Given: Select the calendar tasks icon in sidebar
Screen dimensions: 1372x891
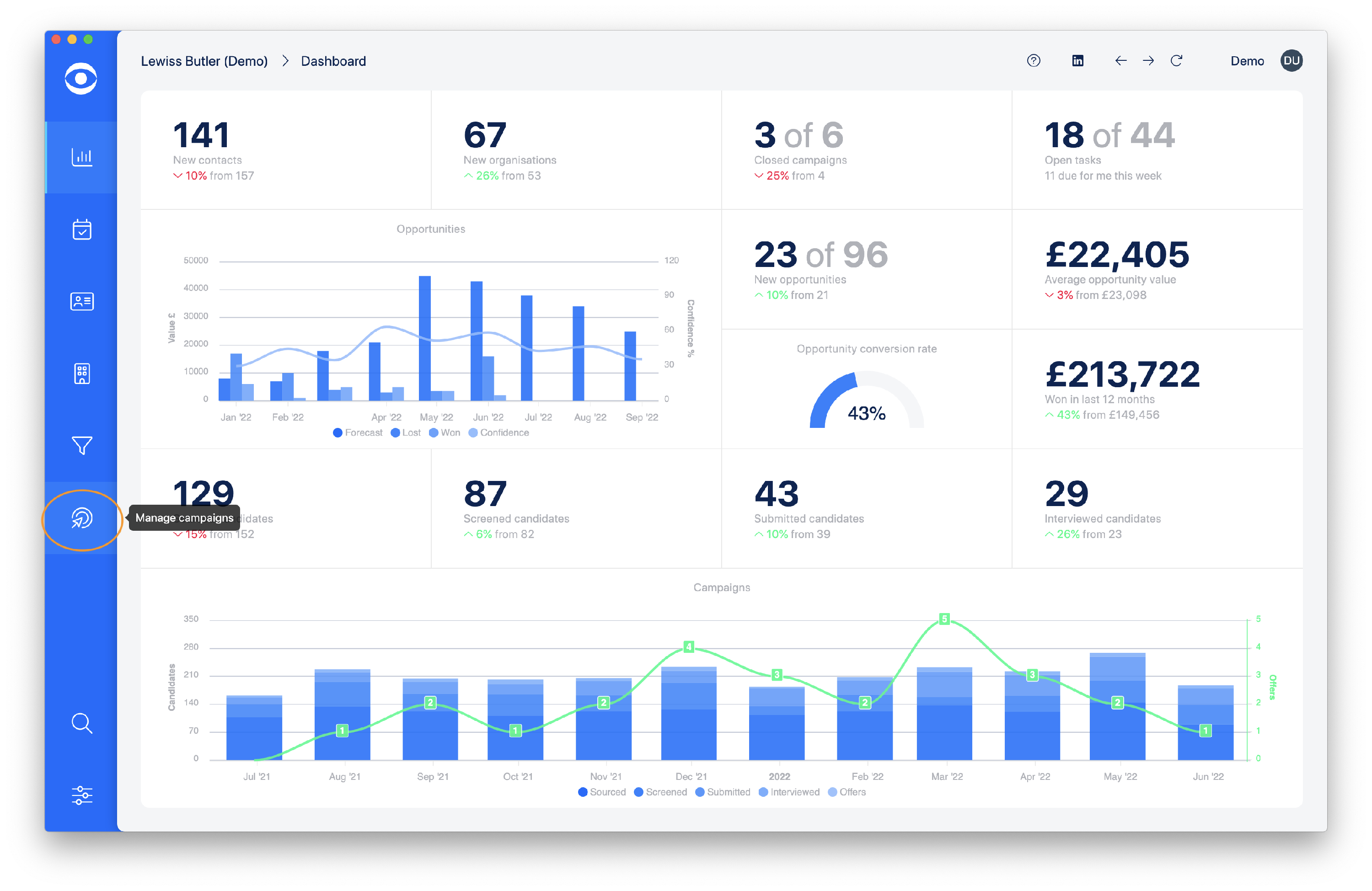Looking at the screenshot, I should point(82,229).
